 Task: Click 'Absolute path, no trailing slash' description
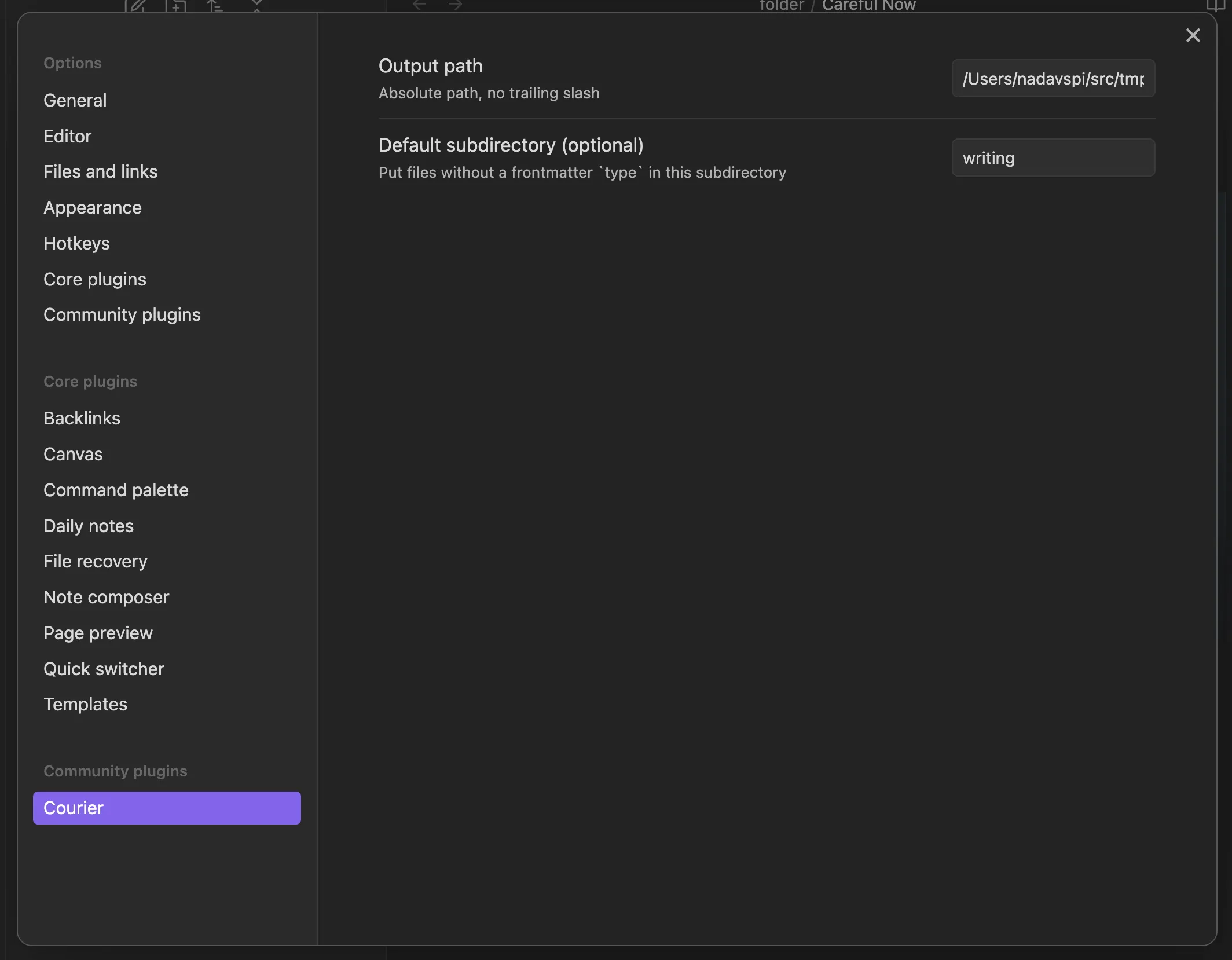click(489, 93)
